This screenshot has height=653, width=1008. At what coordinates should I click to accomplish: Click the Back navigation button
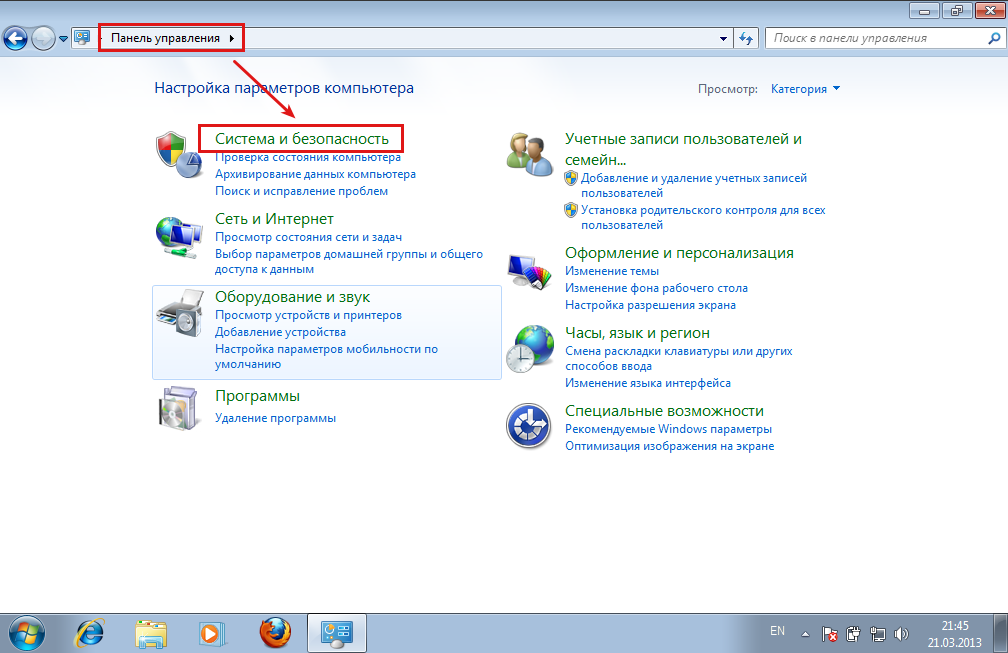pos(15,38)
